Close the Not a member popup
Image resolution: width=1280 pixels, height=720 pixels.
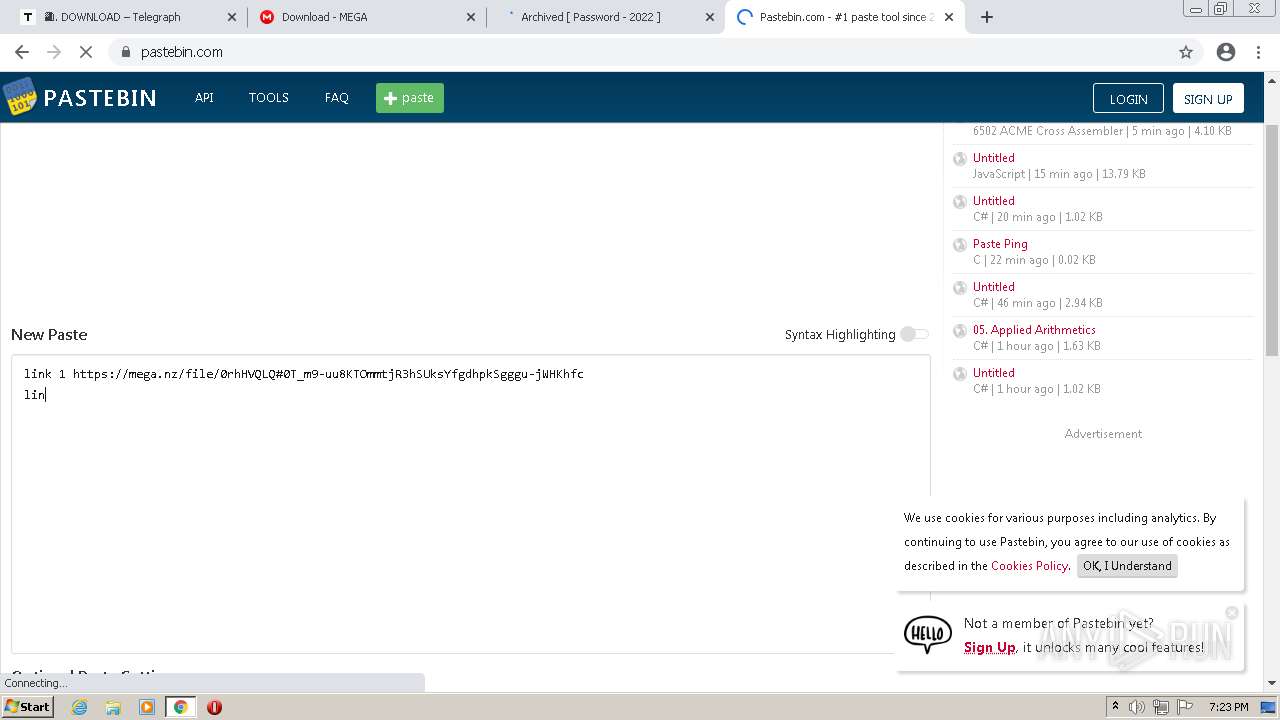[1232, 613]
